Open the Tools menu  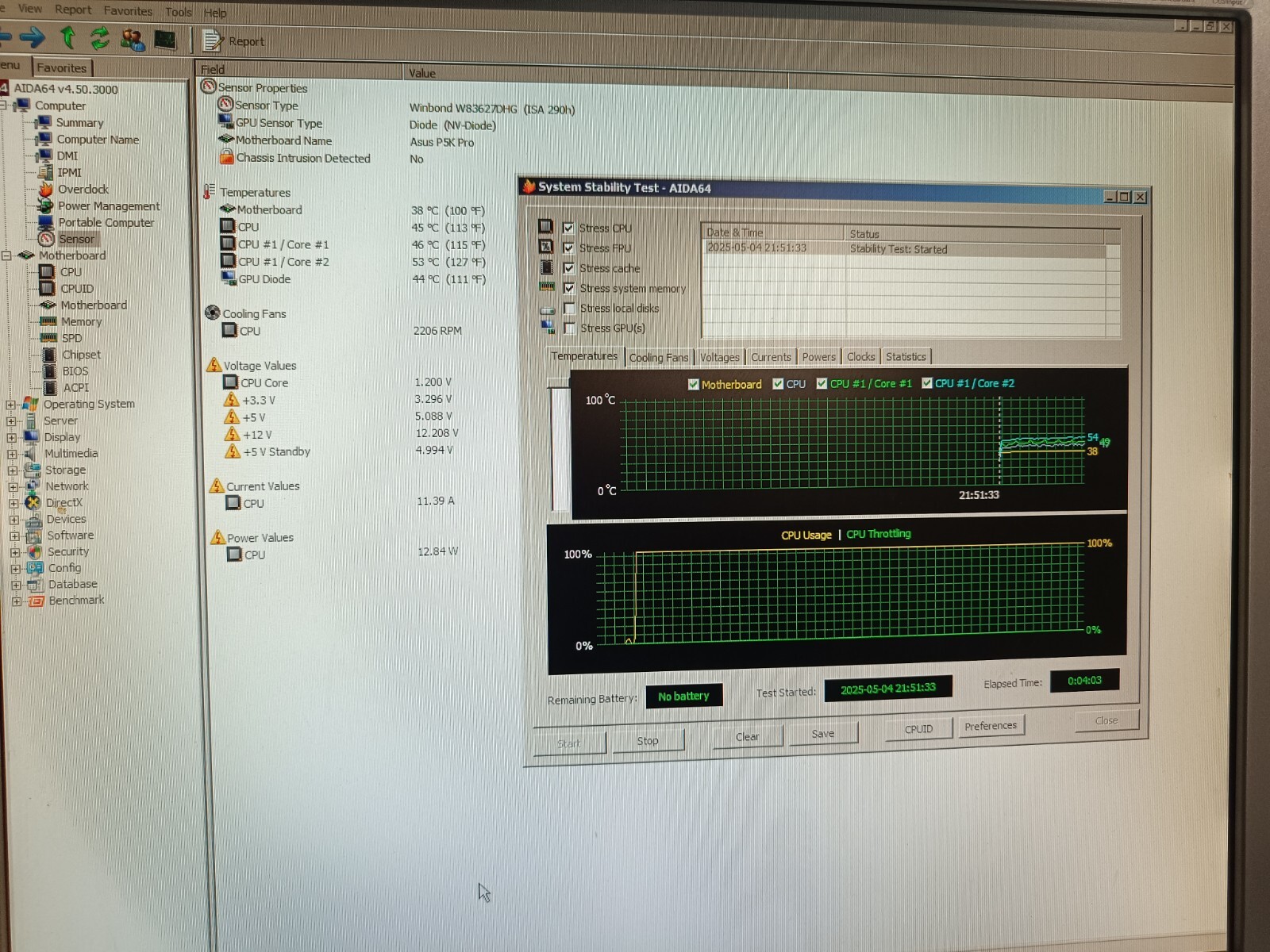pos(179,12)
